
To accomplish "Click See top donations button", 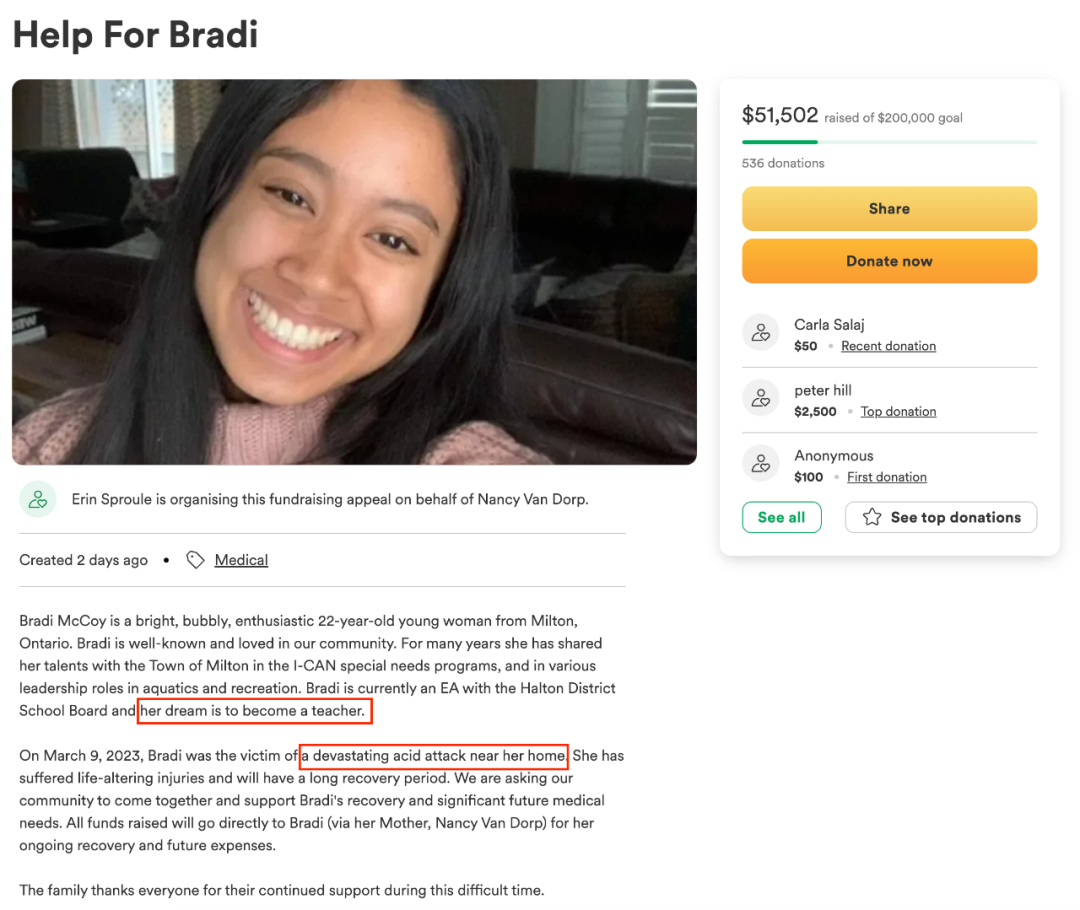I will (x=941, y=517).
